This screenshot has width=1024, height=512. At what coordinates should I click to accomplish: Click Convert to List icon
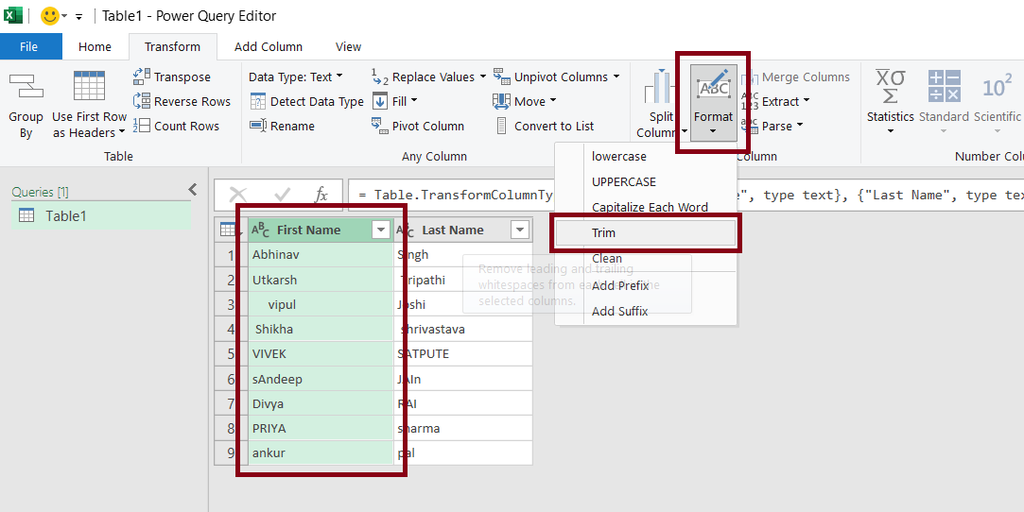coord(501,125)
